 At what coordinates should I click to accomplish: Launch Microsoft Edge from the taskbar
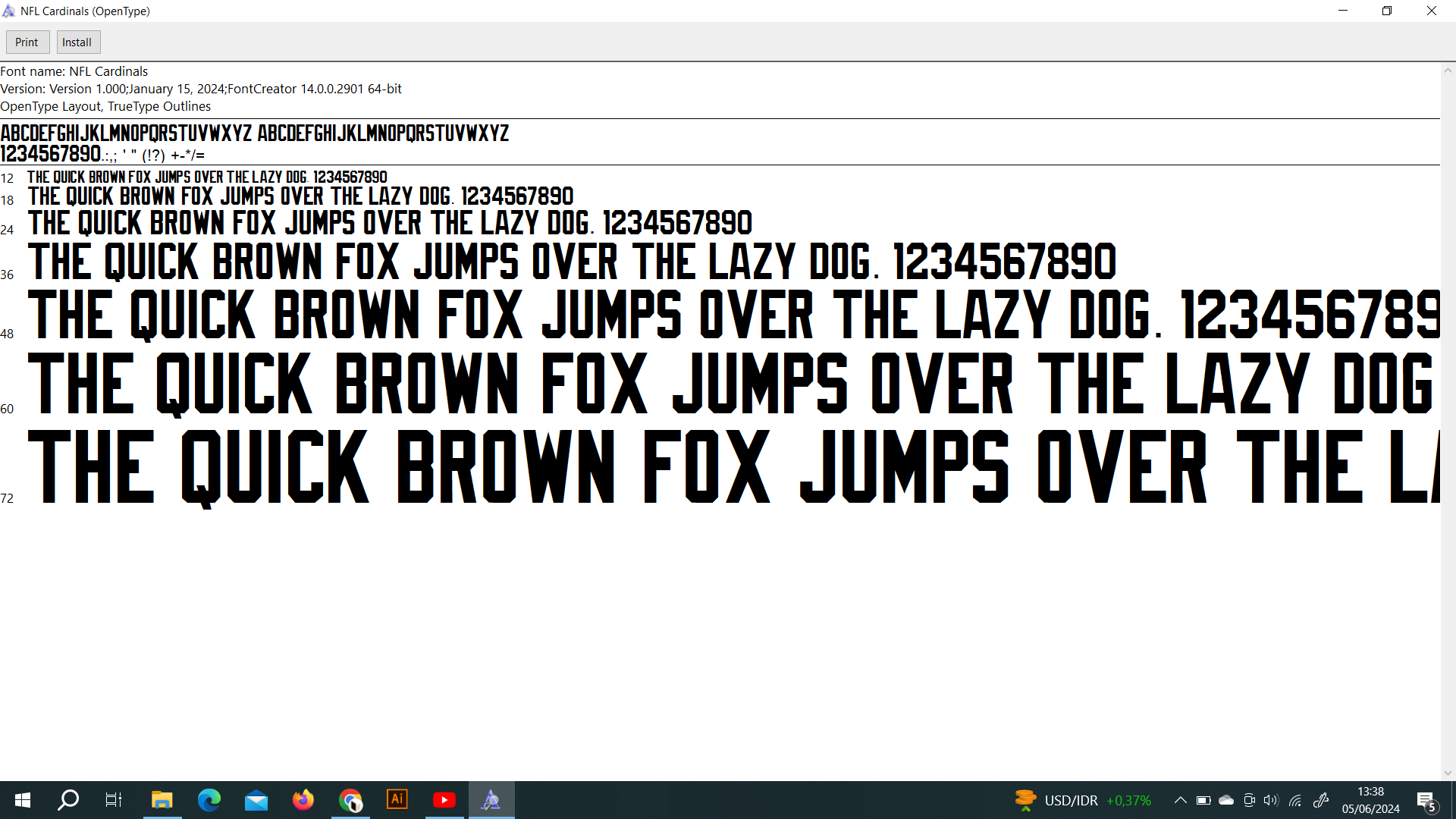209,800
